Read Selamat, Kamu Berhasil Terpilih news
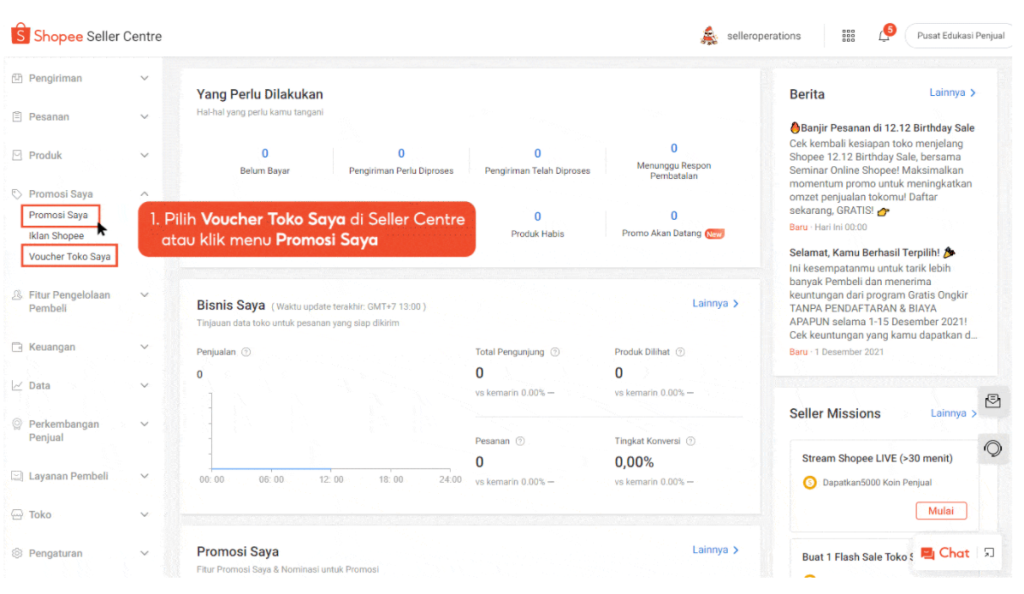Screen dimensions: 1024x594 point(872,253)
